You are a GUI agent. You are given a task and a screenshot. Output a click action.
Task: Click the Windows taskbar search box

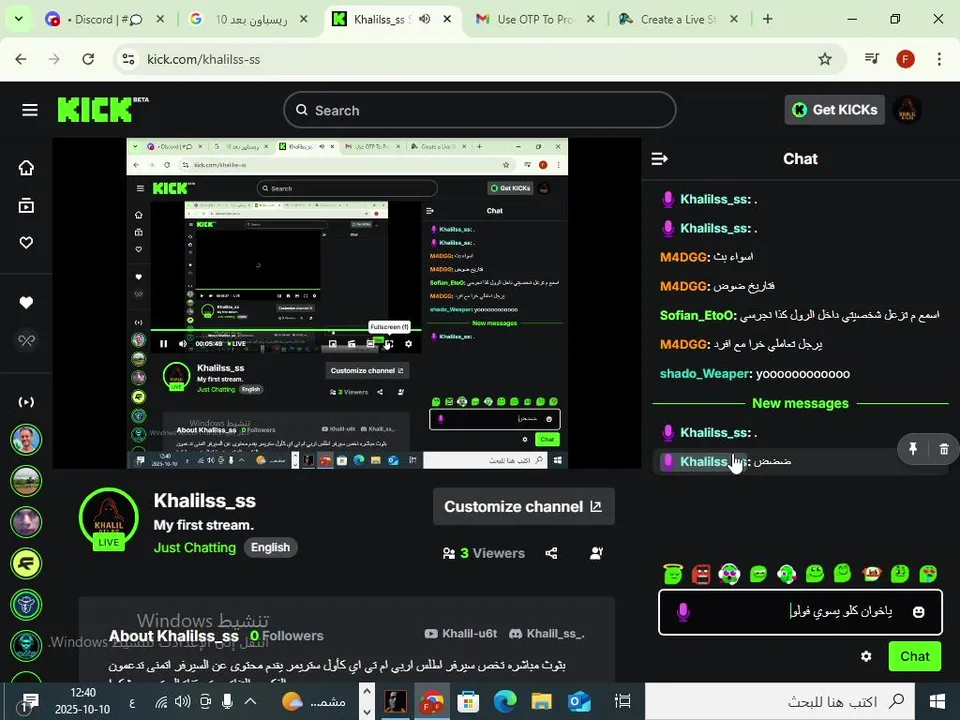click(x=780, y=702)
